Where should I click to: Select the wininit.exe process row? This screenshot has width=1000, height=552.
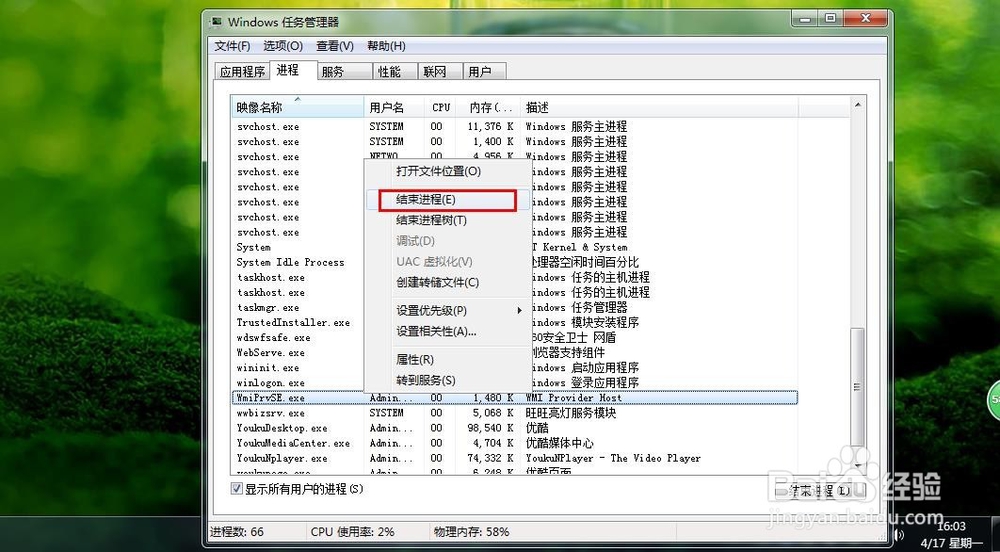point(268,368)
